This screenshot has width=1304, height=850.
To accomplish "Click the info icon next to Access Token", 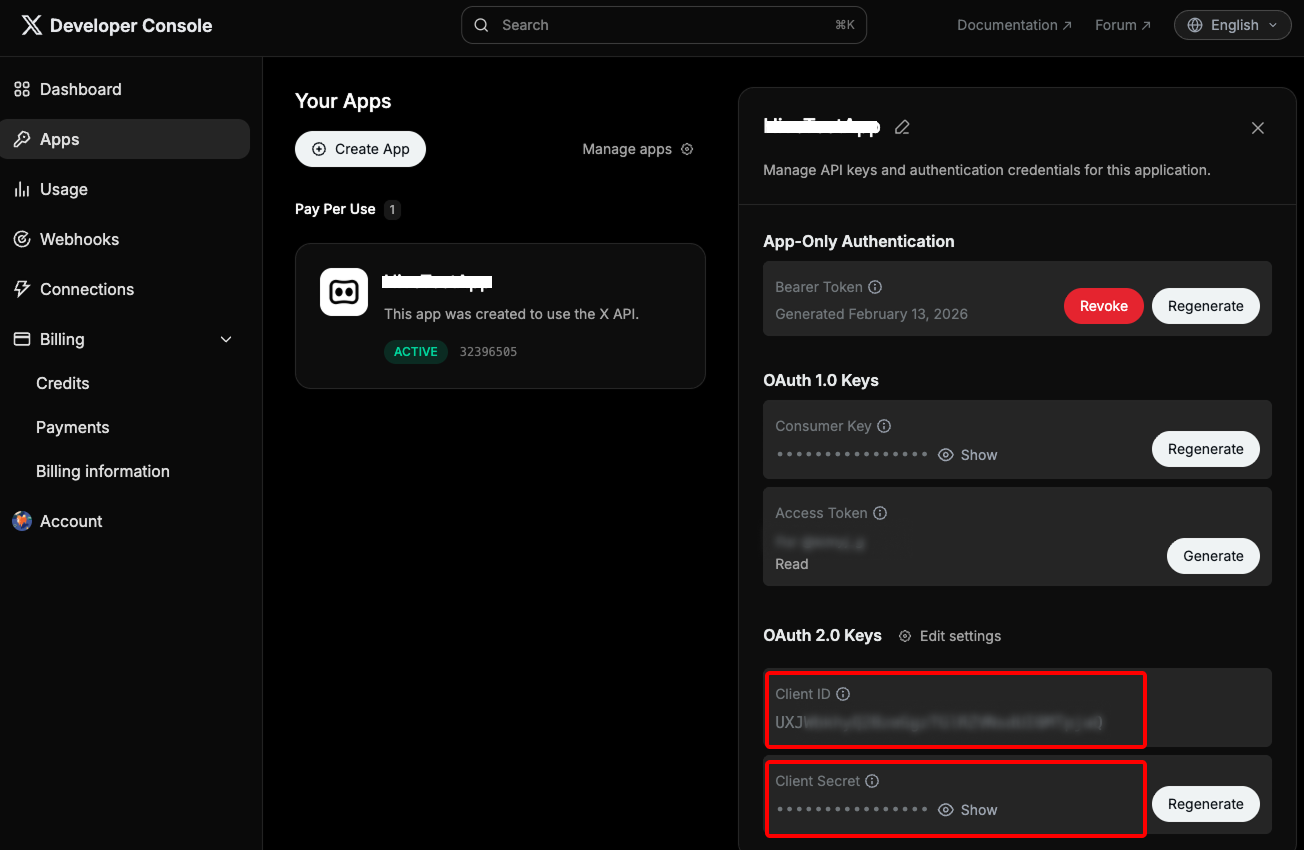I will [880, 513].
